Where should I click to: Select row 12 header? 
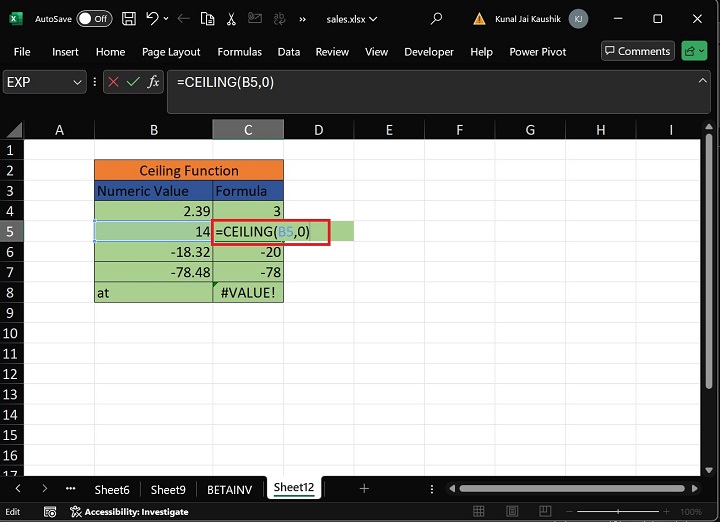[x=11, y=374]
